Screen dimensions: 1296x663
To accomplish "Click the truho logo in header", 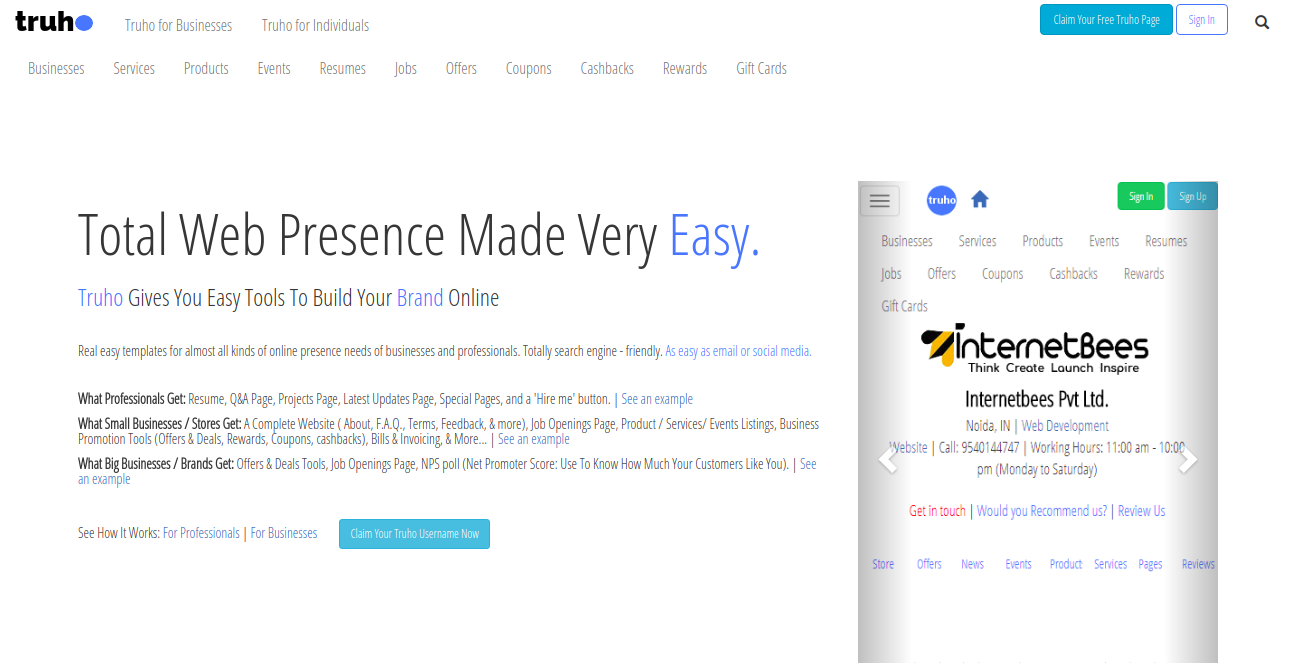I will click(x=54, y=22).
